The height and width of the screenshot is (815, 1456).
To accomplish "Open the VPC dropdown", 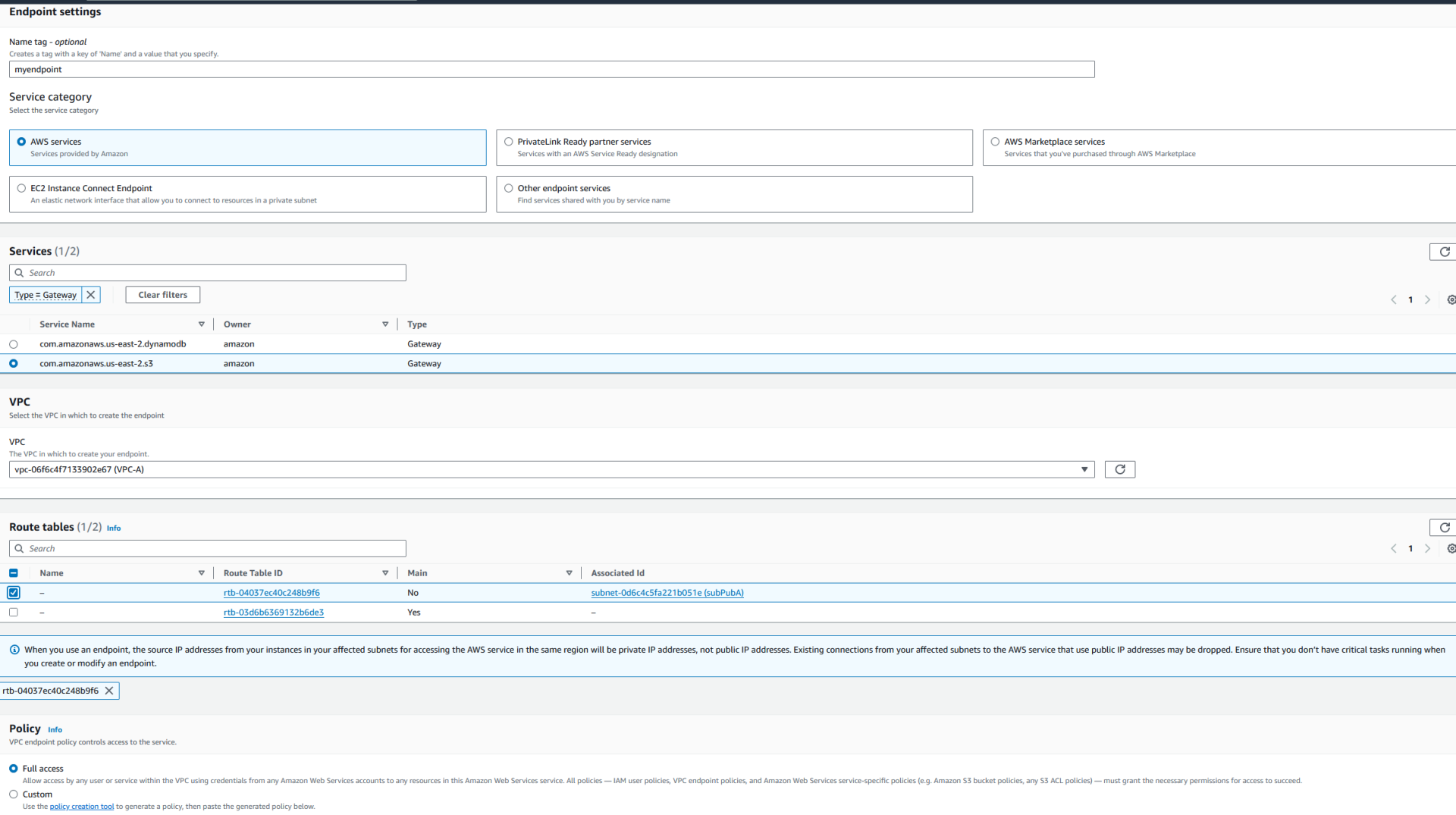I will [x=1084, y=469].
